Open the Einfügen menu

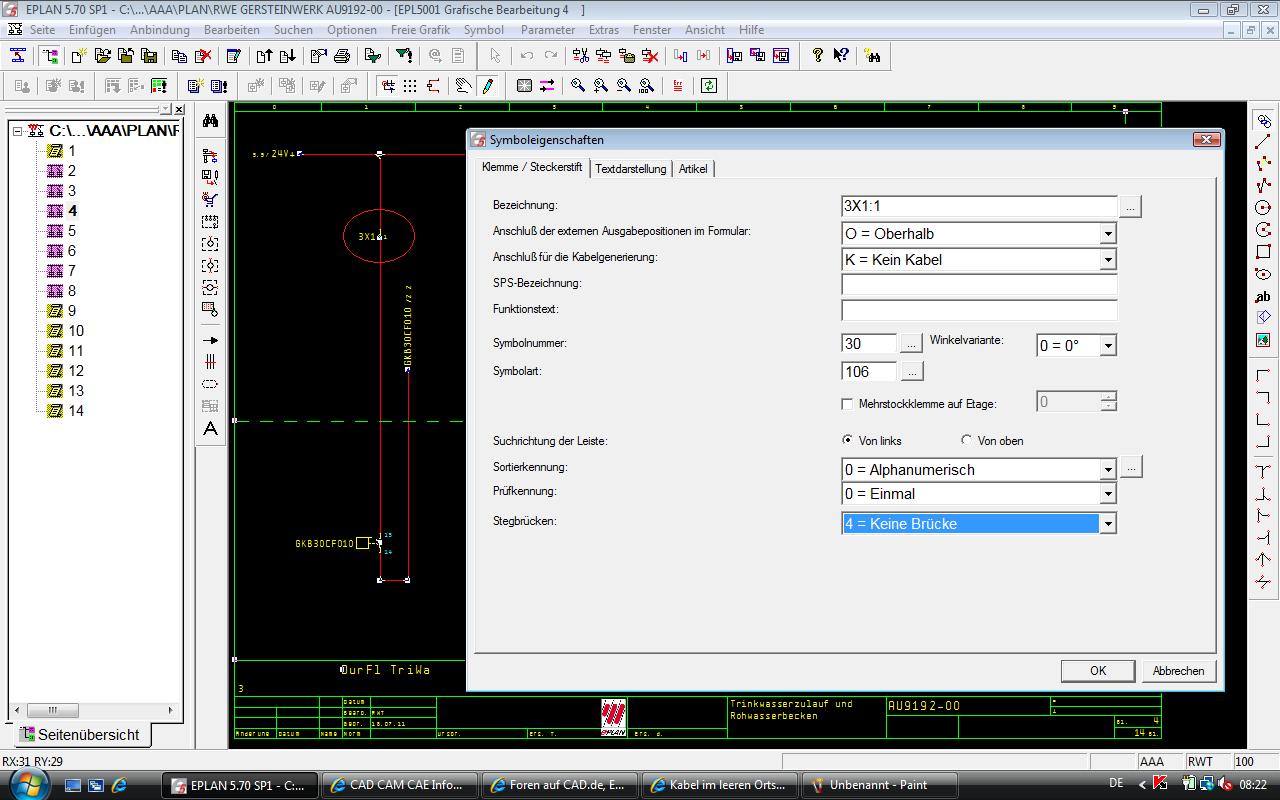click(x=92, y=30)
